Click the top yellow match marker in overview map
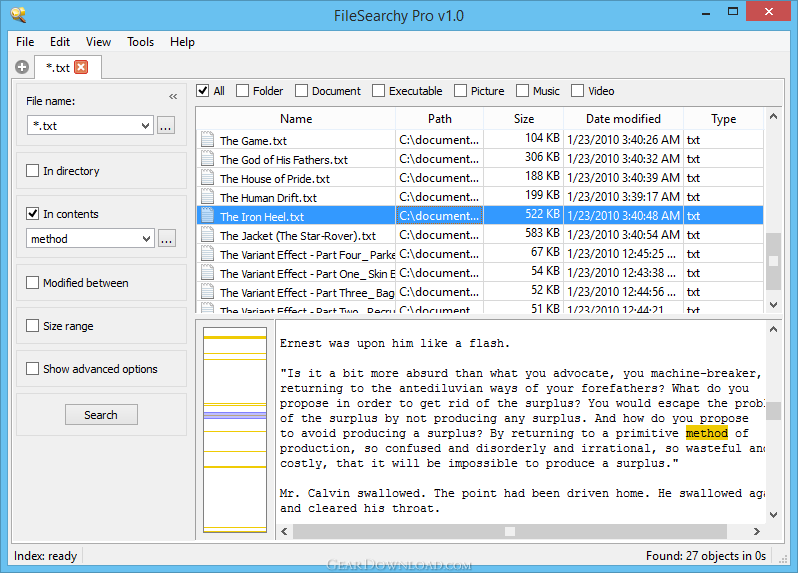 pyautogui.click(x=235, y=337)
